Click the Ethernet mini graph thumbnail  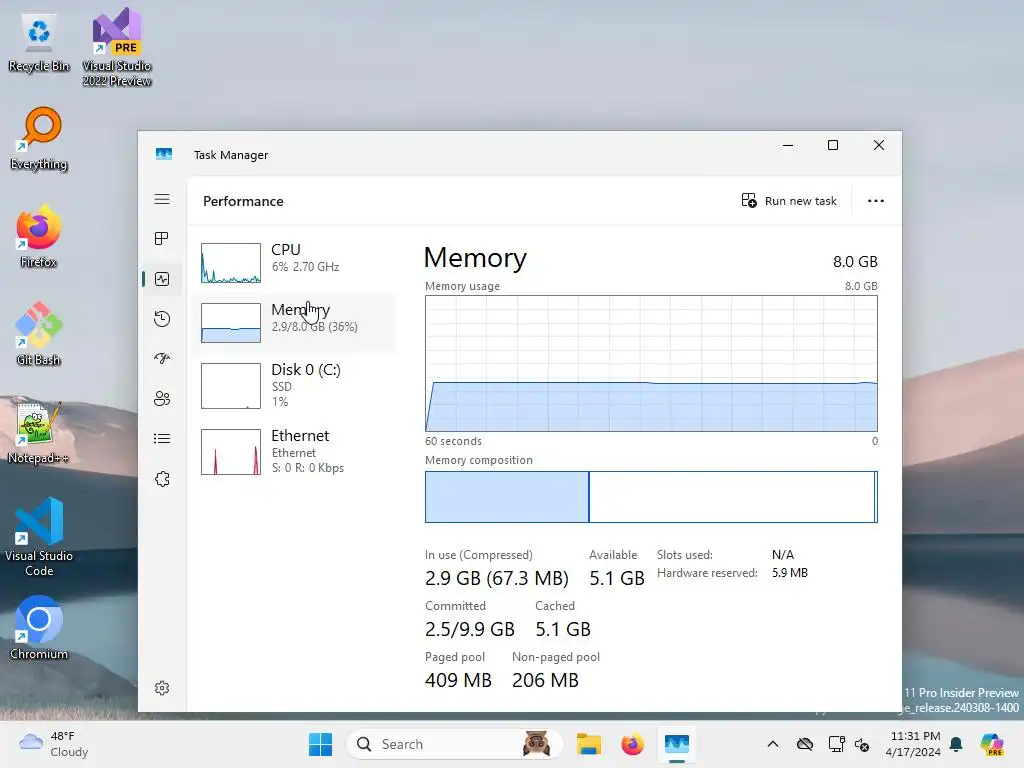coord(231,452)
